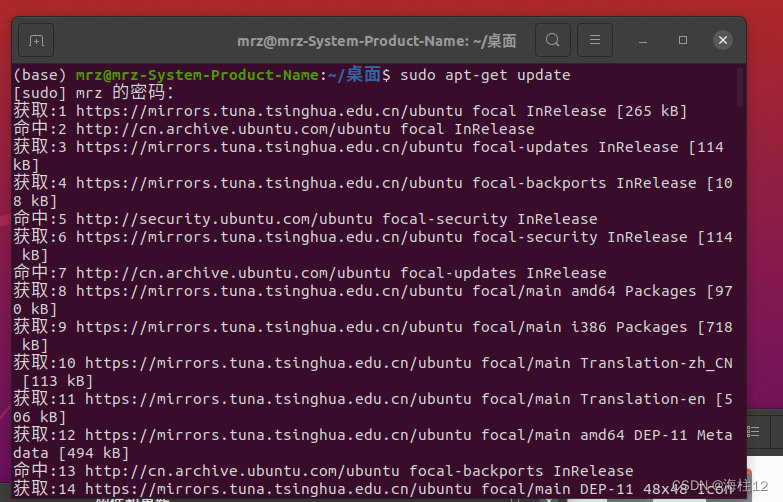Click the list icon in background window
783x502 pixels.
point(753,432)
